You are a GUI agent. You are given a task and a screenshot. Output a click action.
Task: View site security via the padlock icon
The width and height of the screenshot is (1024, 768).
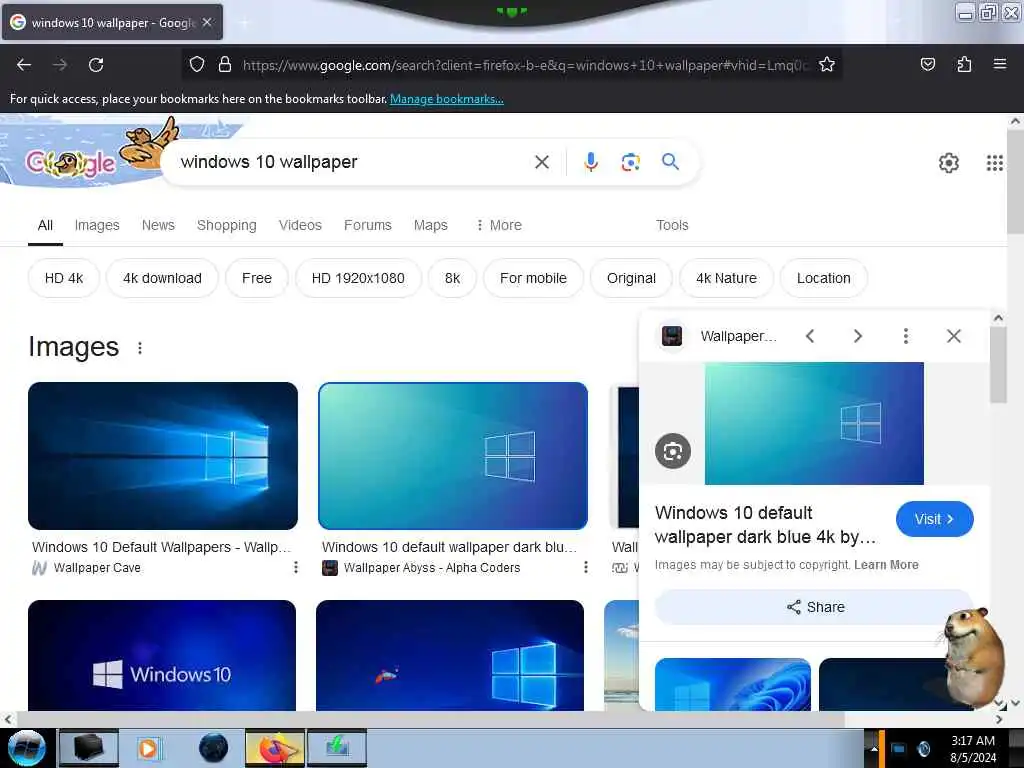[x=225, y=64]
